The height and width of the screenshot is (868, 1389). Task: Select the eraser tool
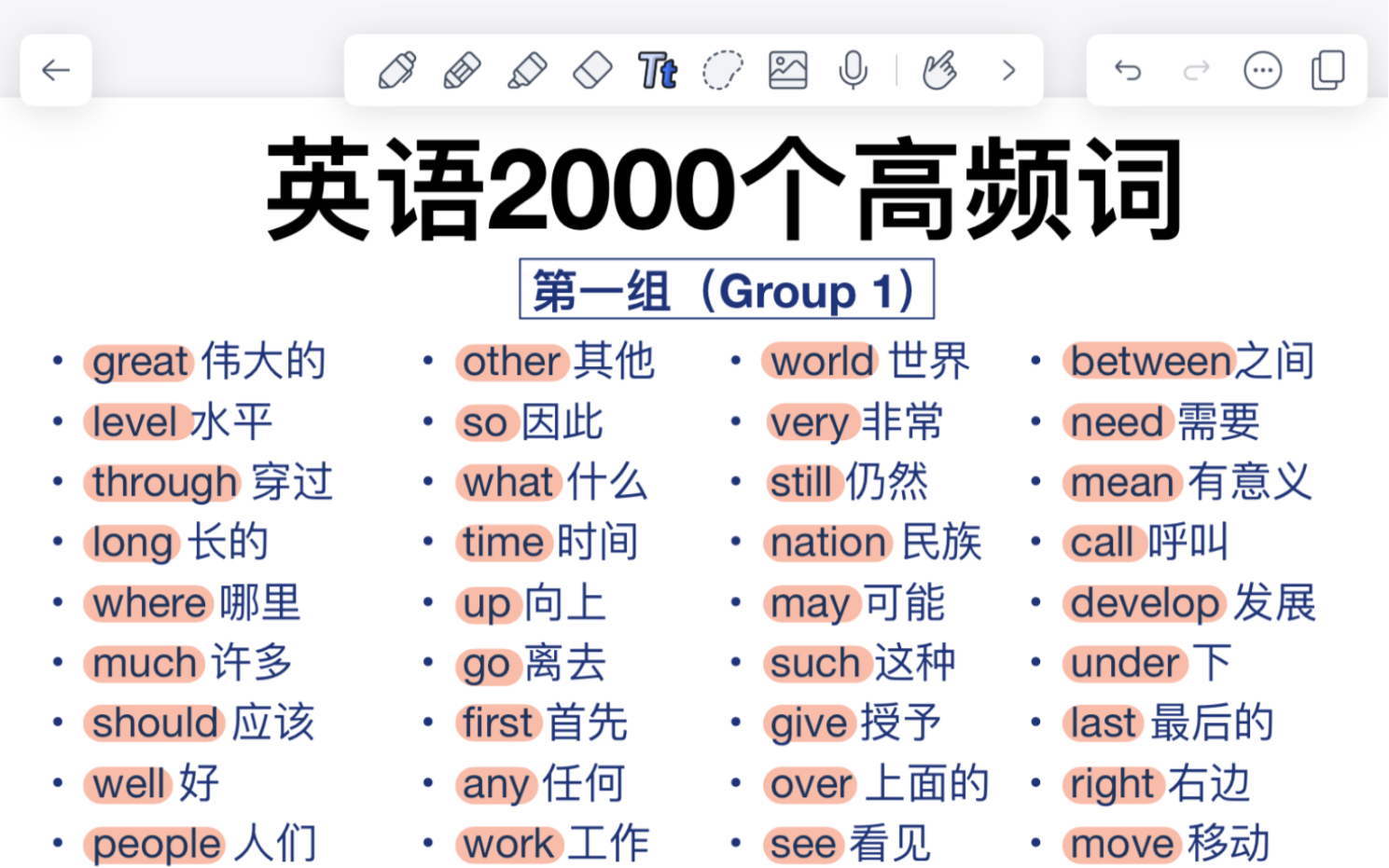pyautogui.click(x=592, y=70)
